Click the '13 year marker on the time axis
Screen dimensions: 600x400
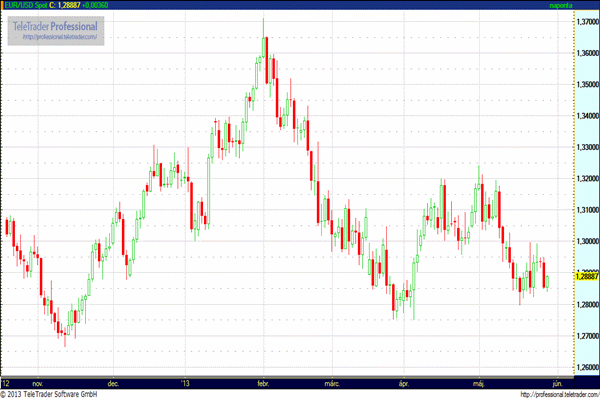185,382
